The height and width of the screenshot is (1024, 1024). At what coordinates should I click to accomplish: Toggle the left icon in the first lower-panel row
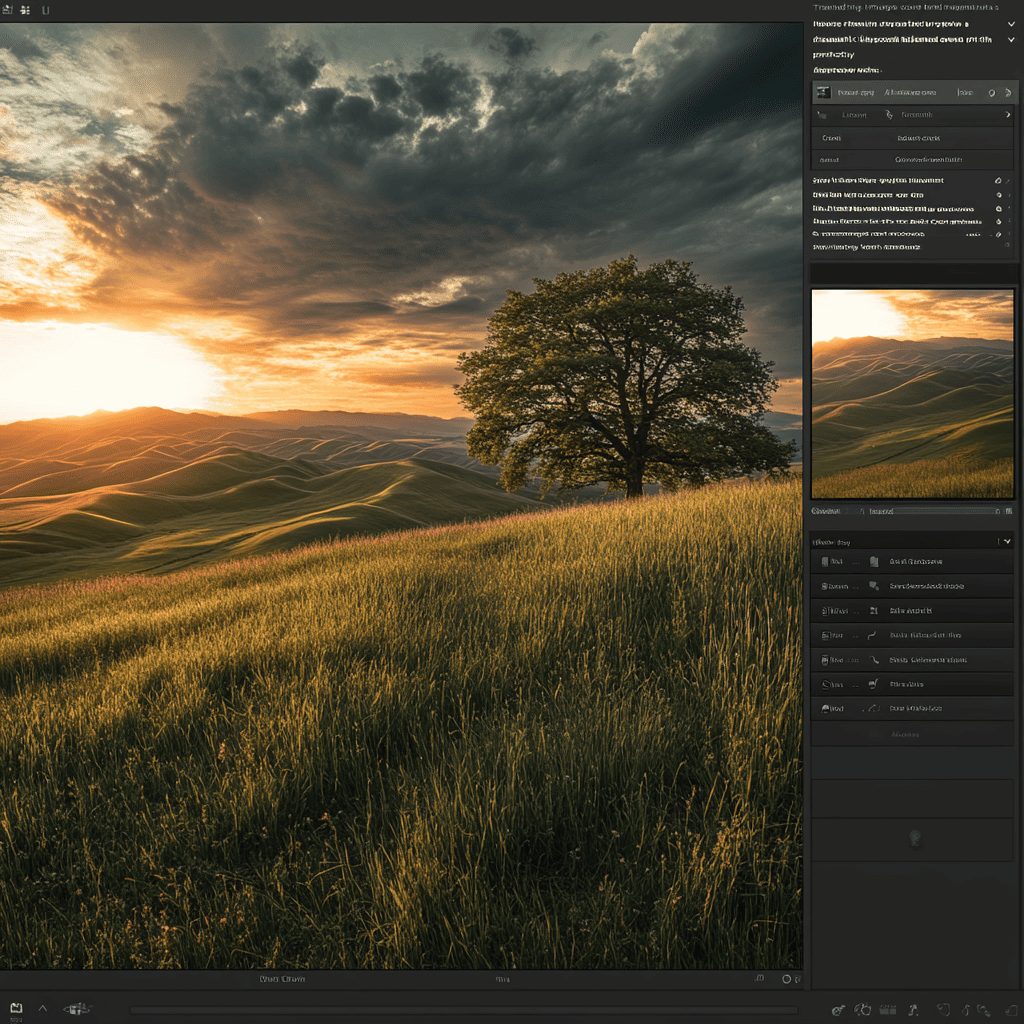(825, 562)
